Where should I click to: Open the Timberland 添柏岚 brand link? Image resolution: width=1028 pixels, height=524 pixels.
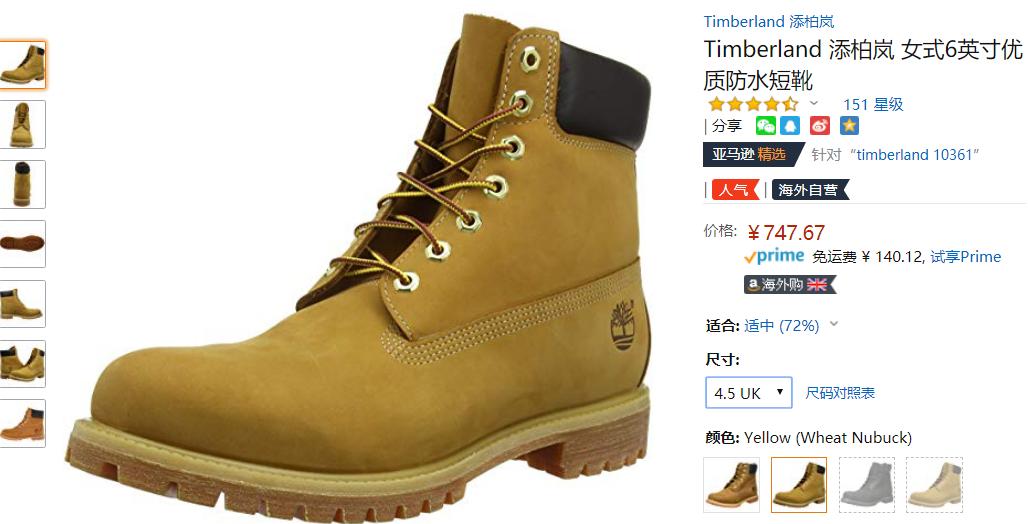769,22
